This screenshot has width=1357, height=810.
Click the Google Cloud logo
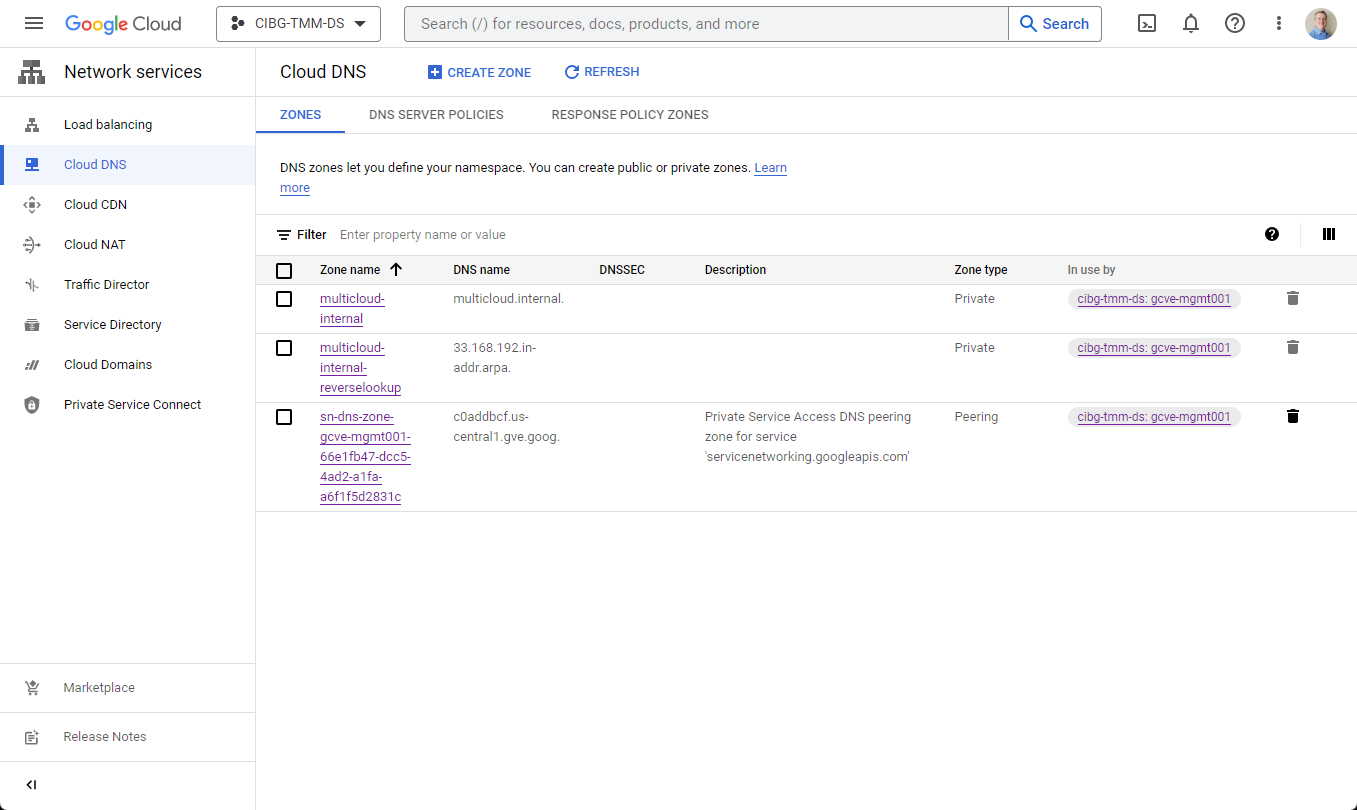tap(123, 24)
